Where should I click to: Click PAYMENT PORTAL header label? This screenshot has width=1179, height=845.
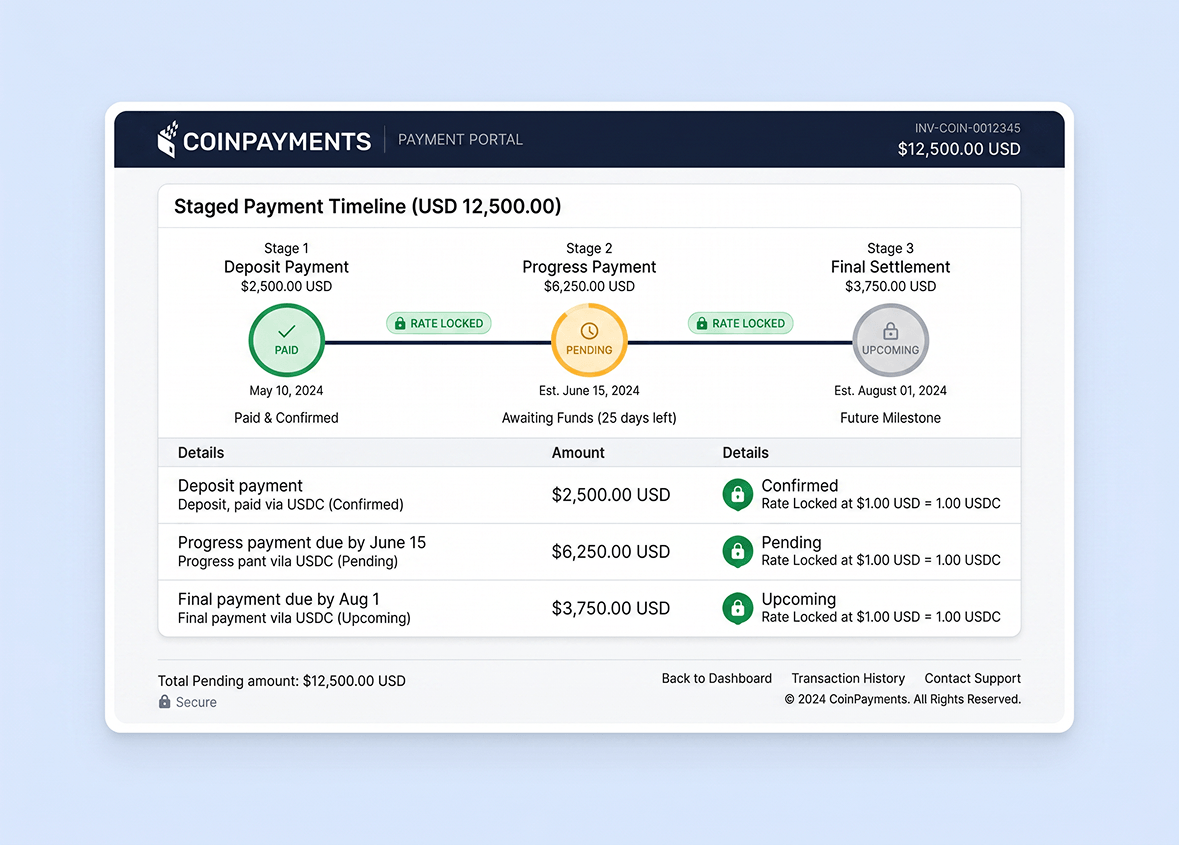pyautogui.click(x=460, y=140)
